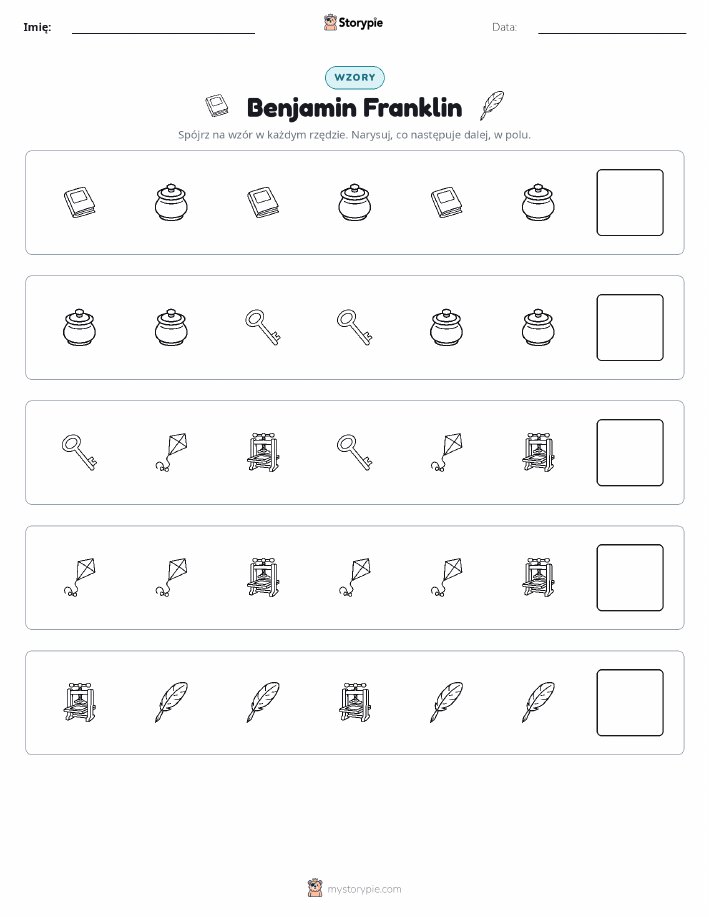This screenshot has height=917, width=709.
Task: Click the Storypie bear logo at top
Action: pos(330,23)
